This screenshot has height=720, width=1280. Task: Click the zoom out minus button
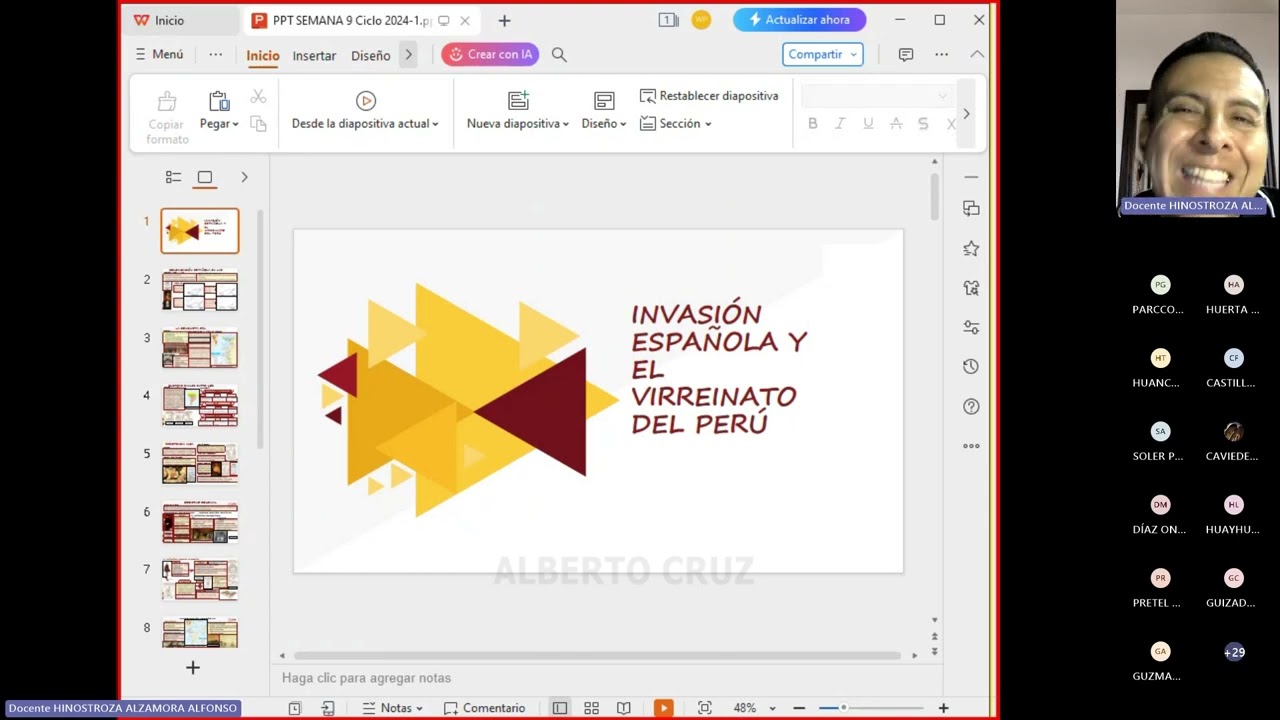pyautogui.click(x=799, y=708)
